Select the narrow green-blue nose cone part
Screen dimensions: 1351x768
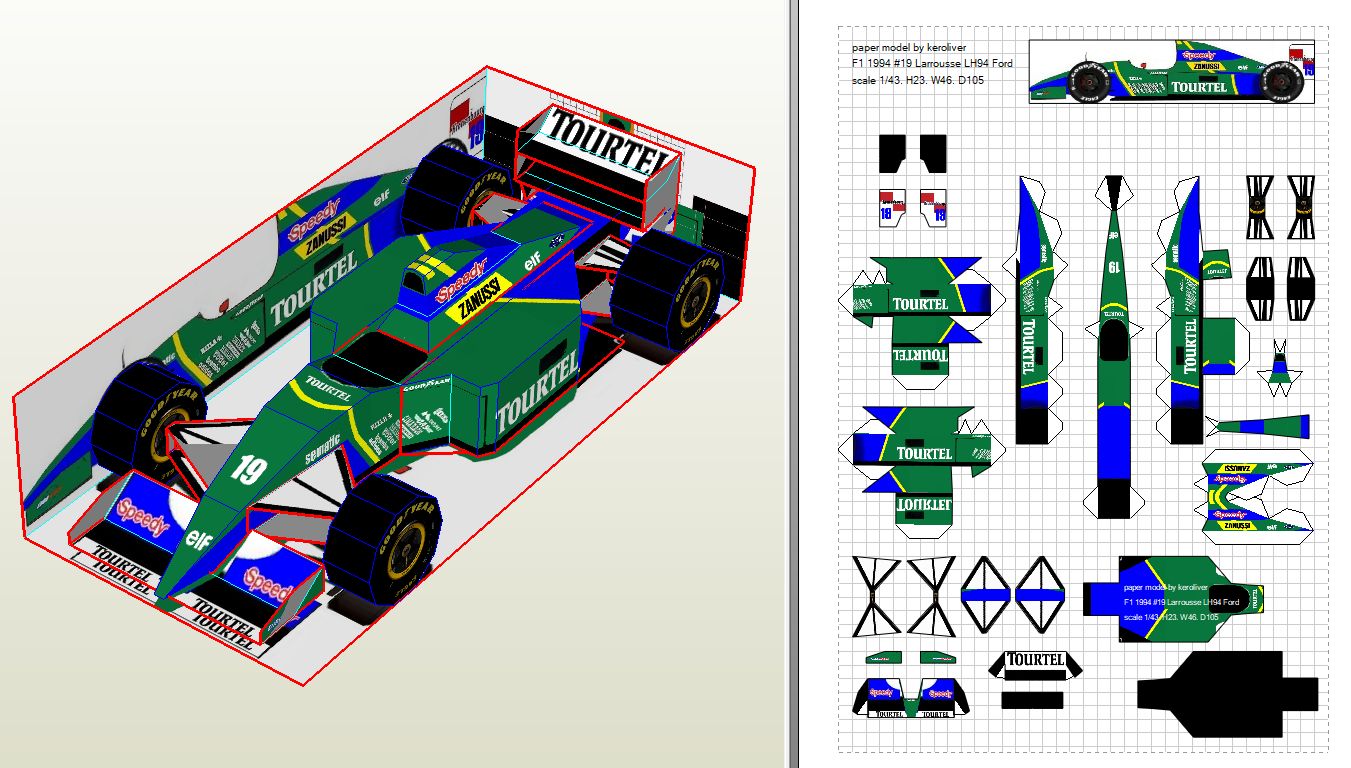[1258, 426]
